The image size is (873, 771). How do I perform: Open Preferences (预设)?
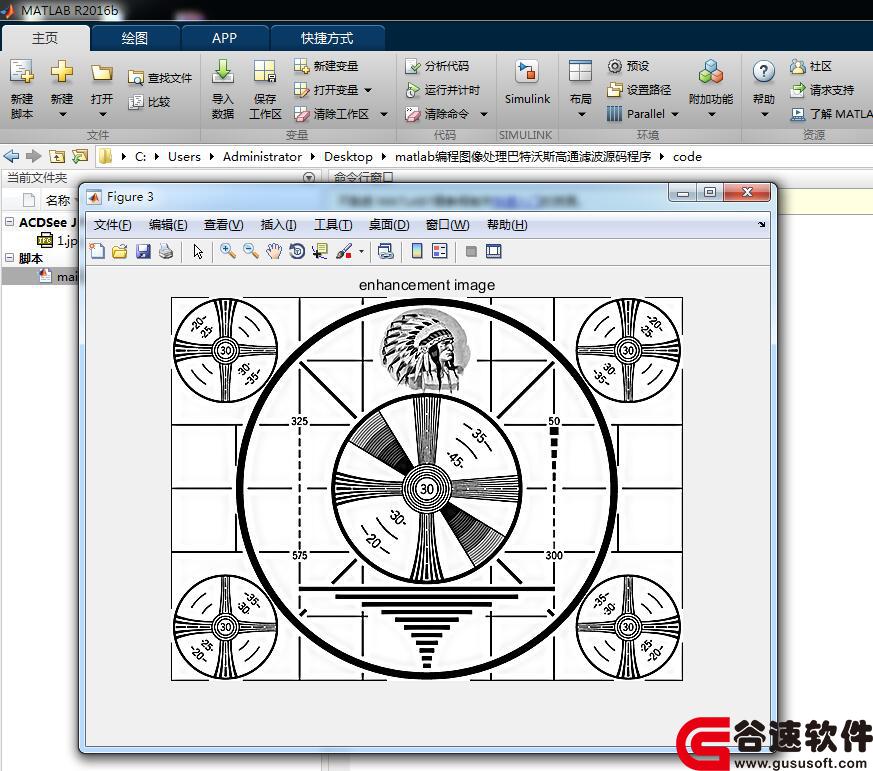[x=628, y=66]
